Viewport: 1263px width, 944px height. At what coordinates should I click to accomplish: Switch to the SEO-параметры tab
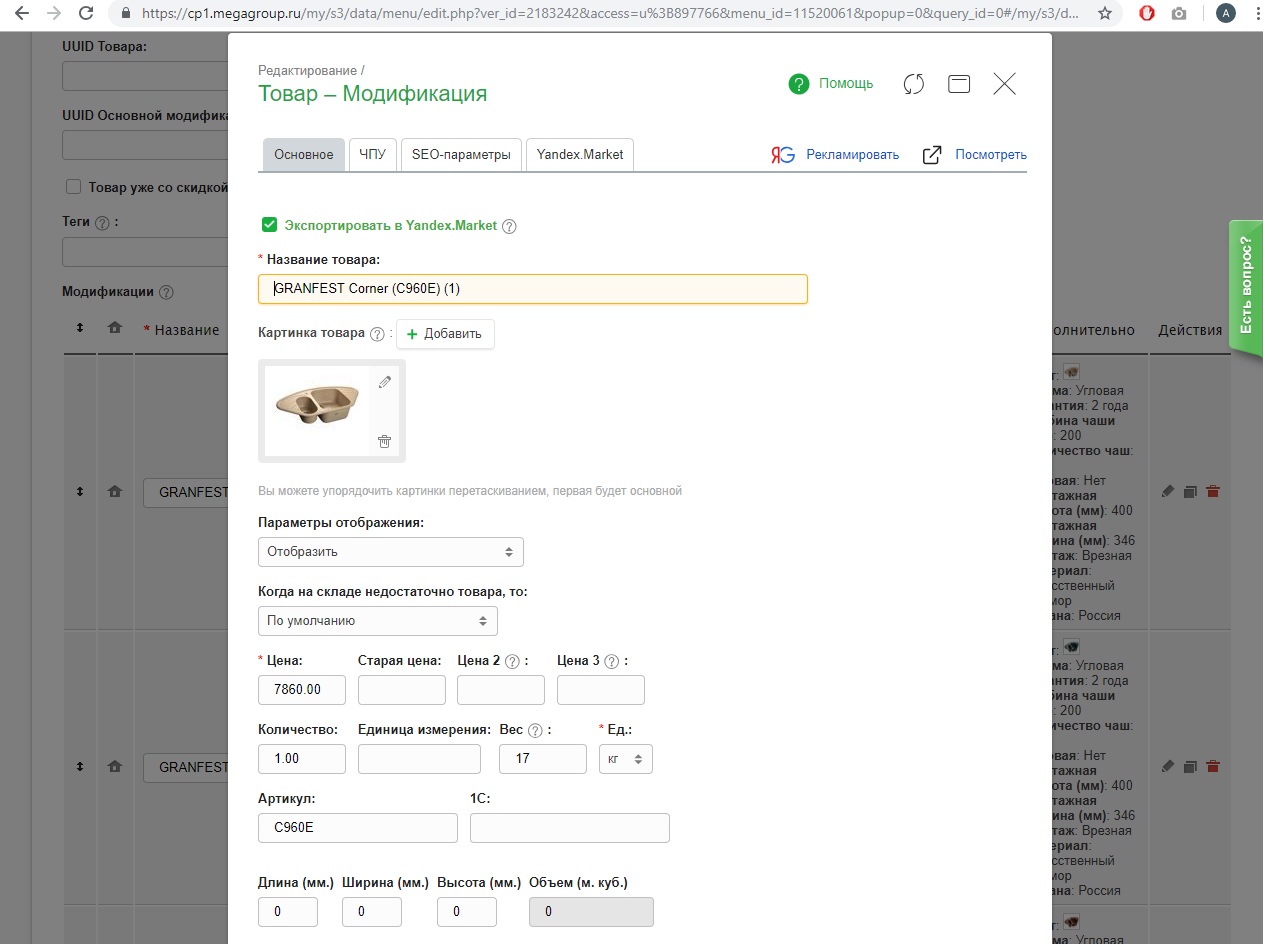[461, 155]
